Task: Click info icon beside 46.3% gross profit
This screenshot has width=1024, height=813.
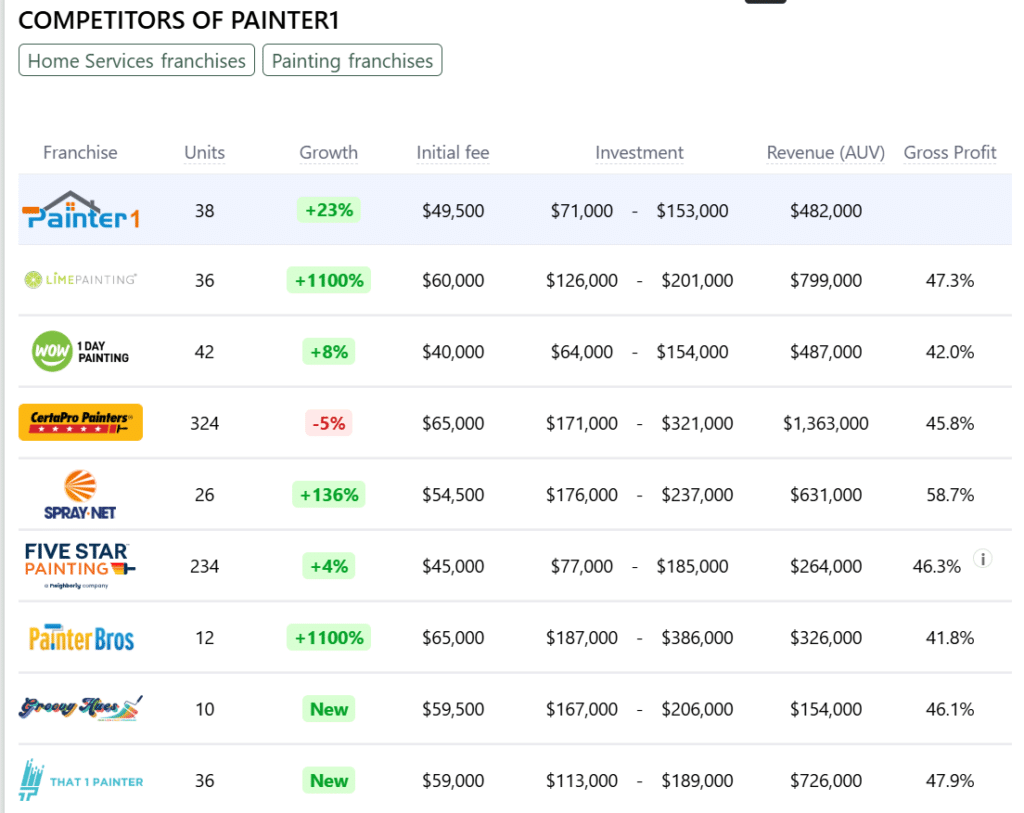Action: click(x=982, y=559)
